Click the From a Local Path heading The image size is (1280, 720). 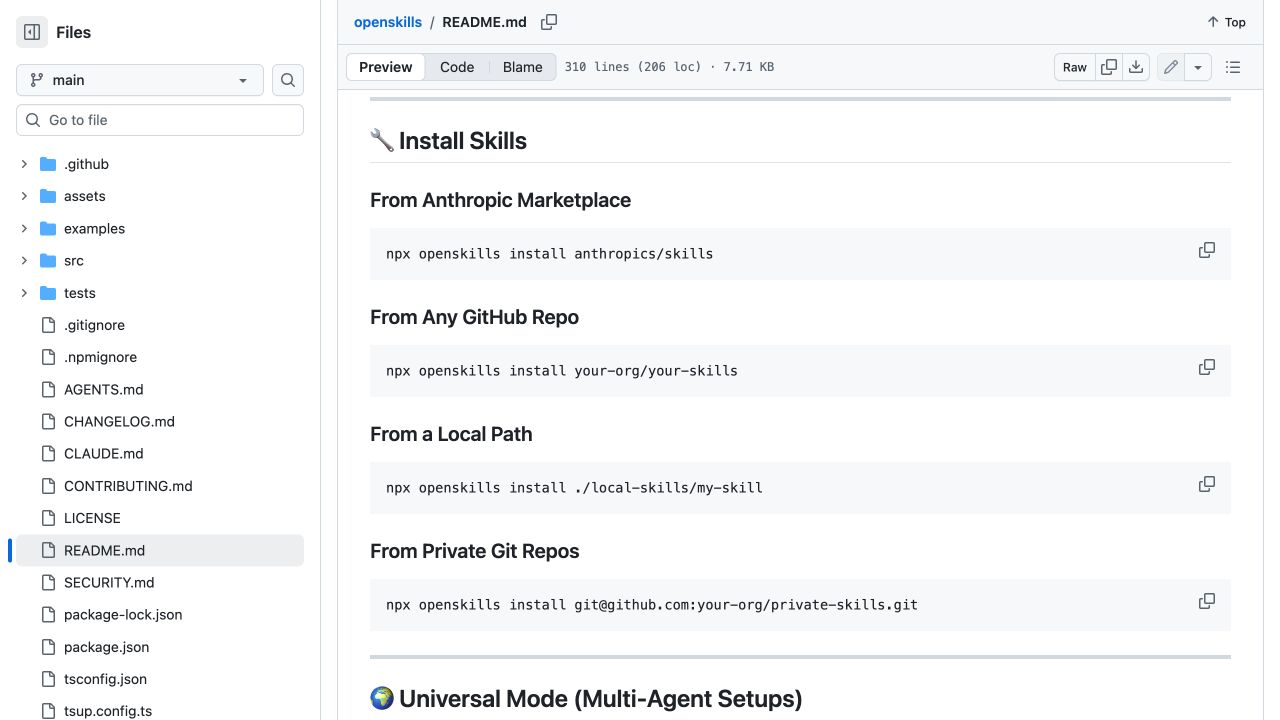point(451,434)
